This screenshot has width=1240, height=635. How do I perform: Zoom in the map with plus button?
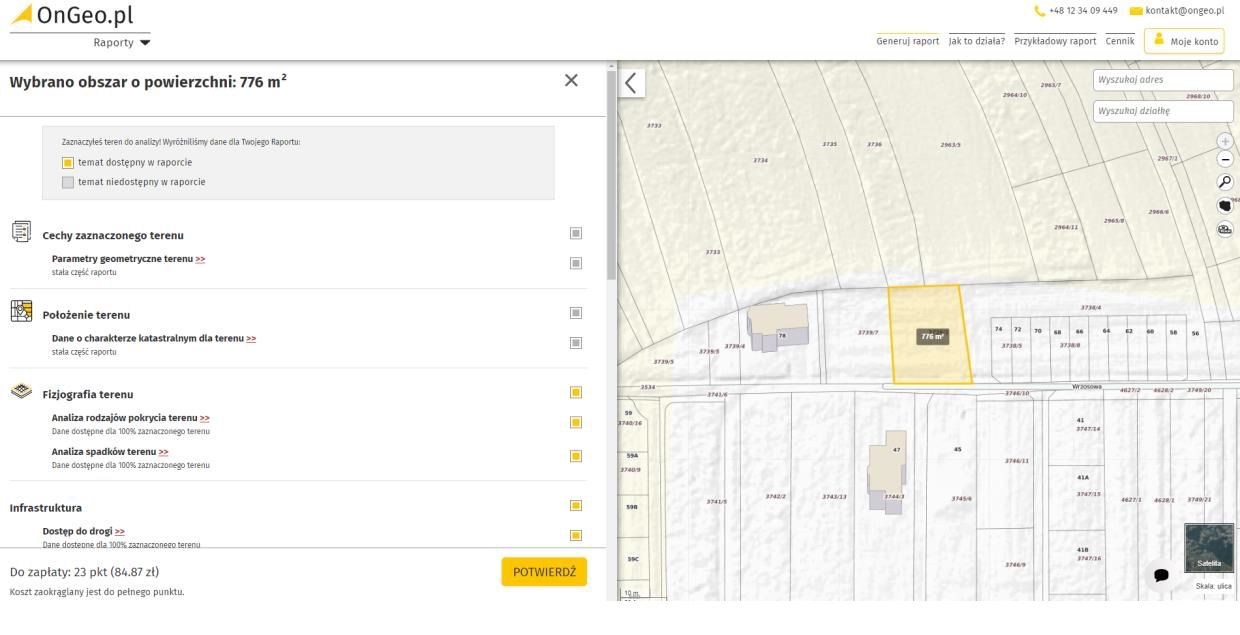point(1224,141)
